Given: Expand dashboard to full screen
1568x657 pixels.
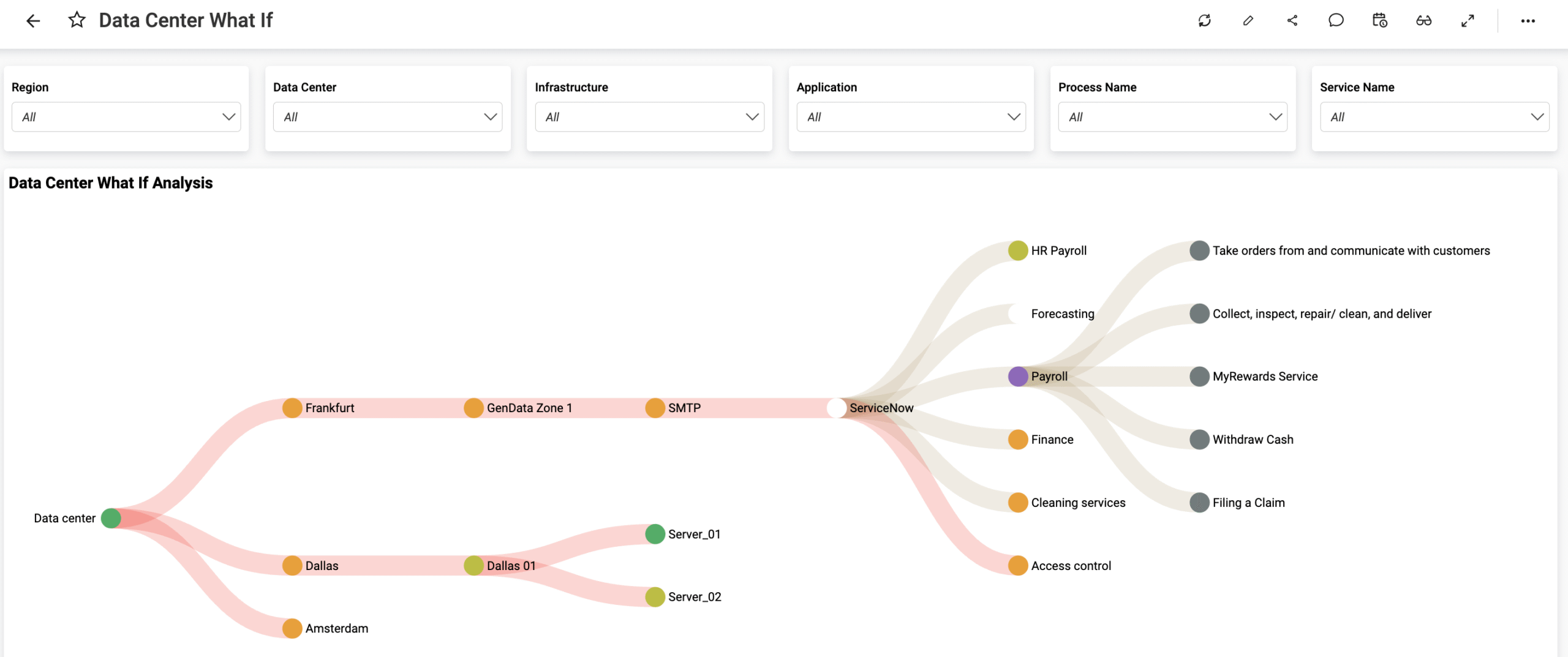Looking at the screenshot, I should [1468, 21].
